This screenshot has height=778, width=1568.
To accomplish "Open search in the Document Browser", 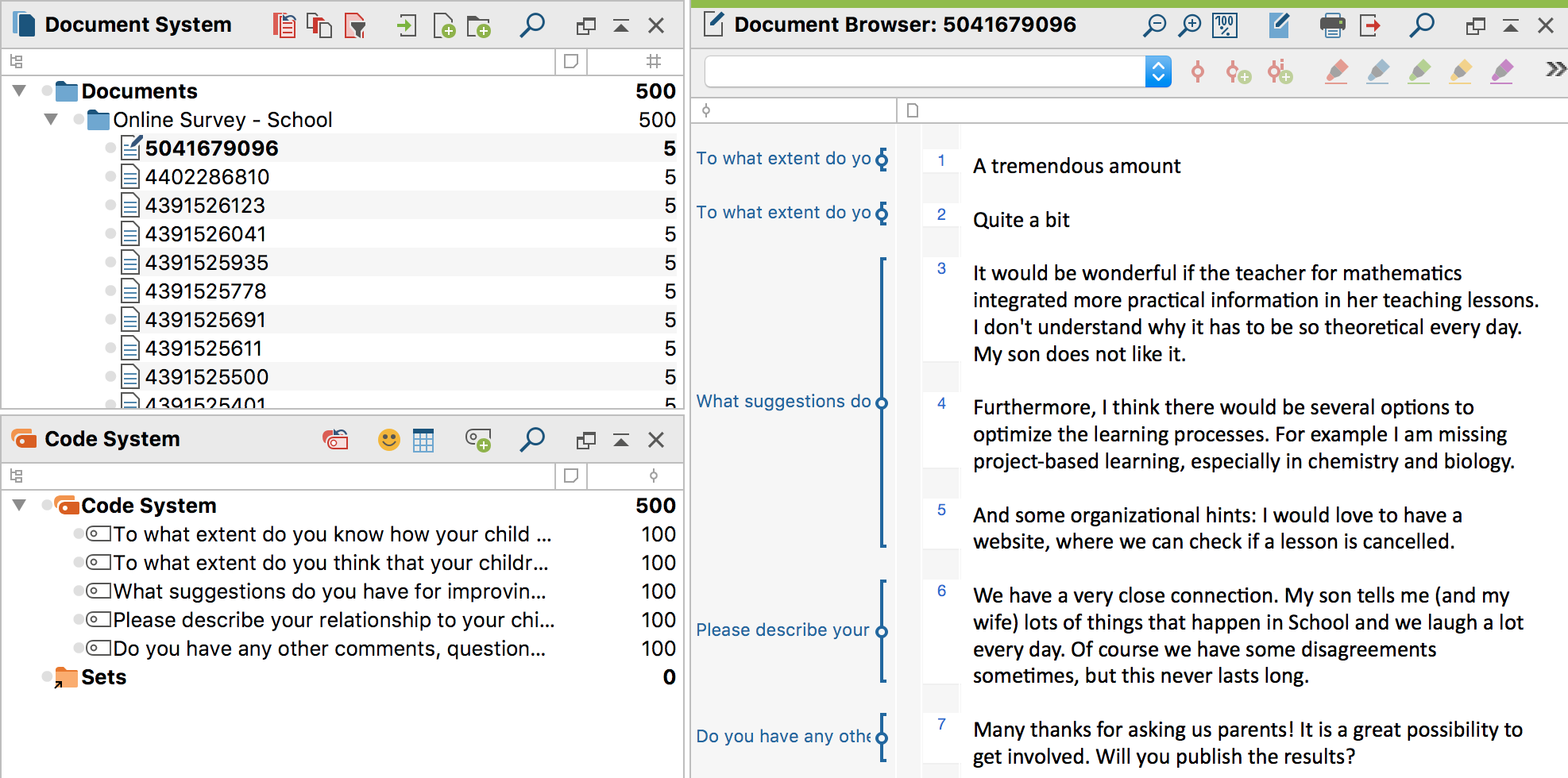I will point(1422,25).
